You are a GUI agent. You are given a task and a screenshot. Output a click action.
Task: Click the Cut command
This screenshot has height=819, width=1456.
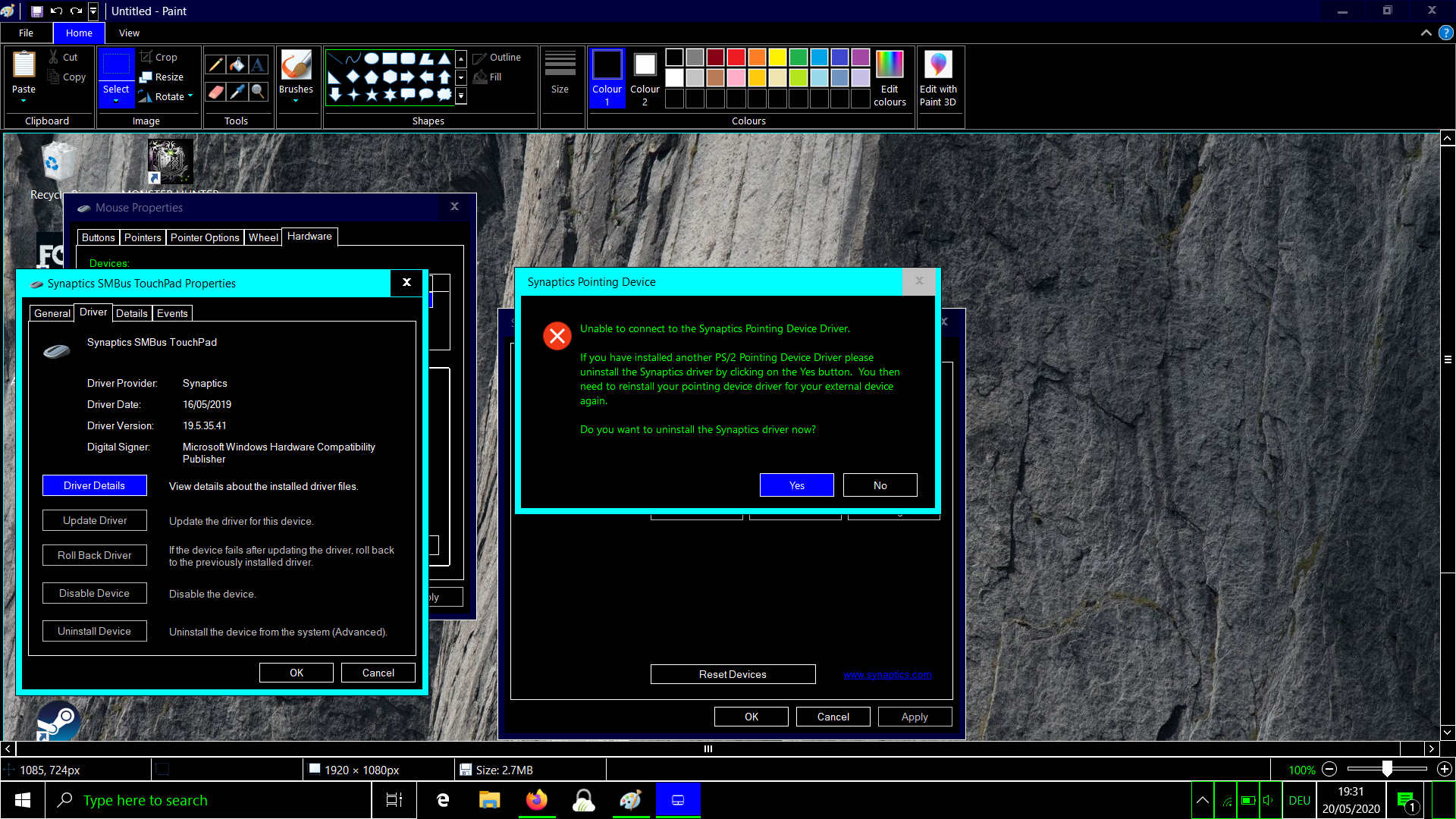(x=63, y=57)
